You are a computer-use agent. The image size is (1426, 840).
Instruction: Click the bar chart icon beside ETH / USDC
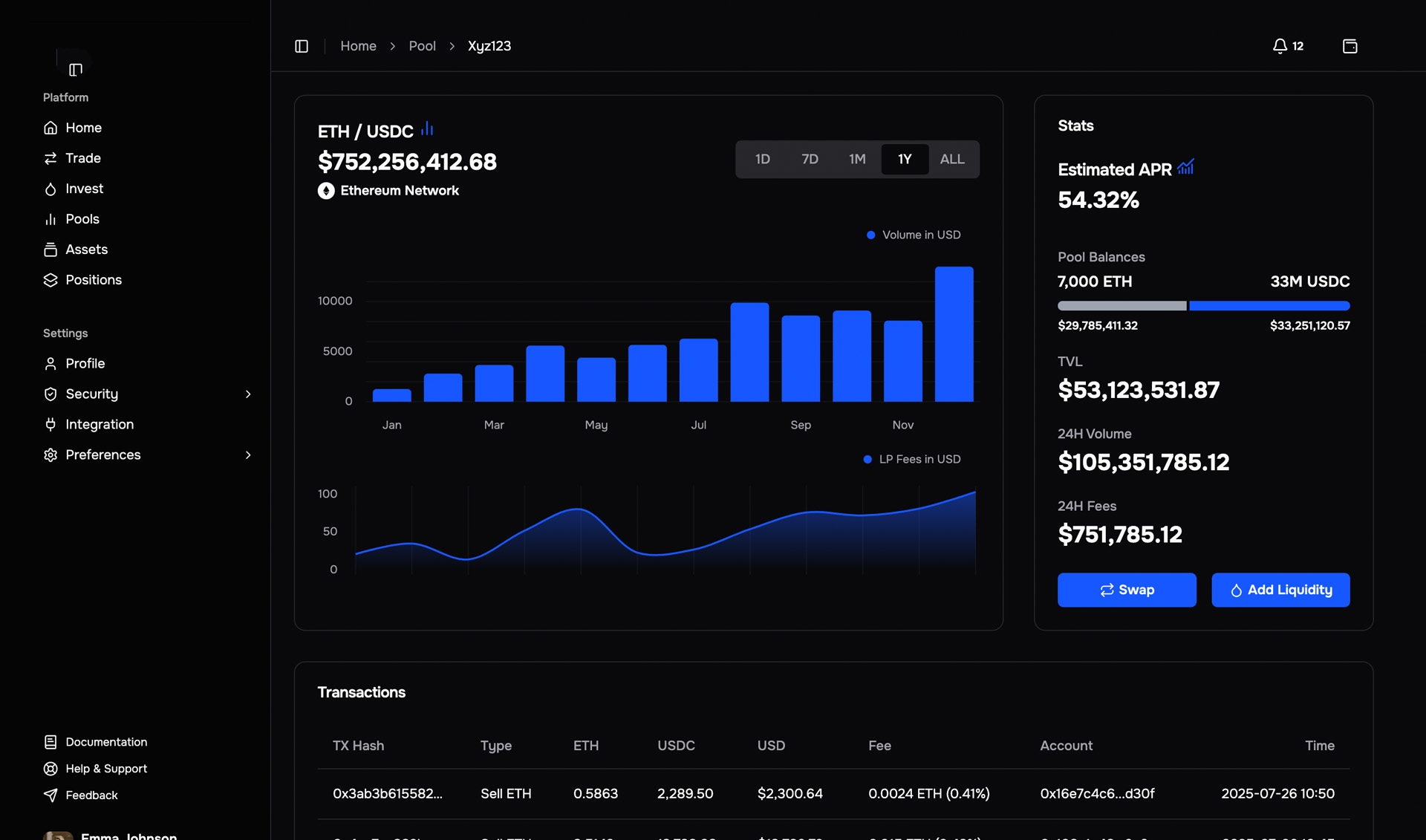coord(427,129)
